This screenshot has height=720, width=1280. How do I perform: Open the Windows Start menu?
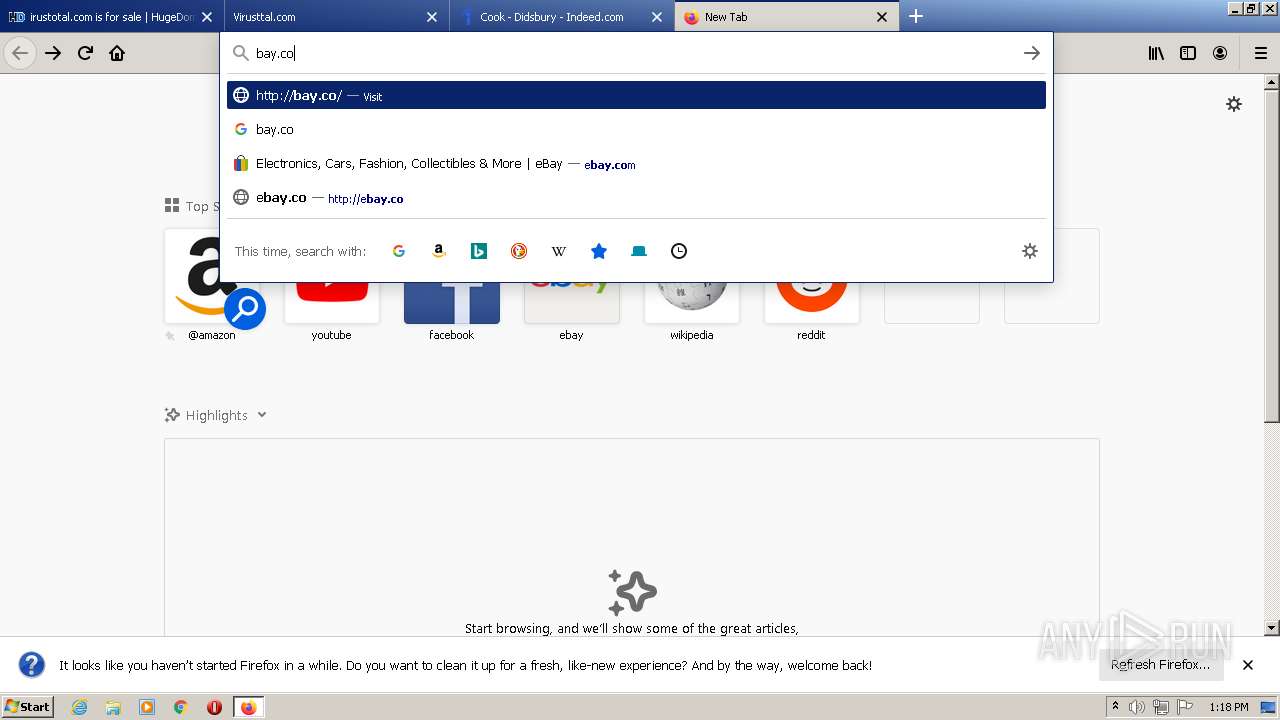(28, 707)
